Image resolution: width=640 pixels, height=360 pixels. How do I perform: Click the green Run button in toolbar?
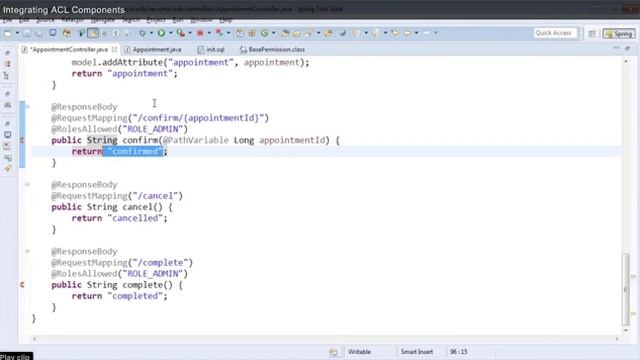[x=162, y=33]
